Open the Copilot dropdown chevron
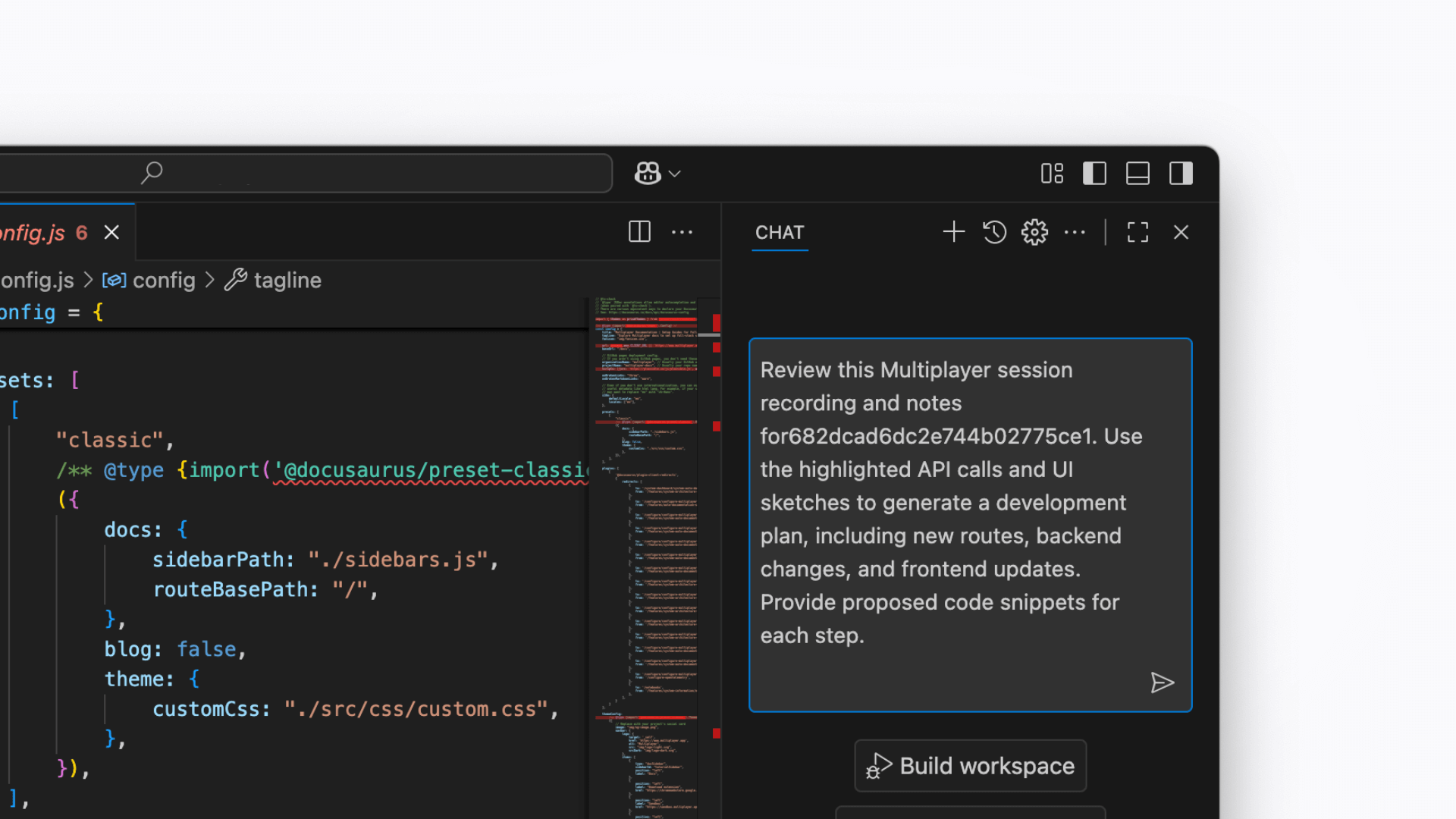This screenshot has height=819, width=1456. point(675,174)
